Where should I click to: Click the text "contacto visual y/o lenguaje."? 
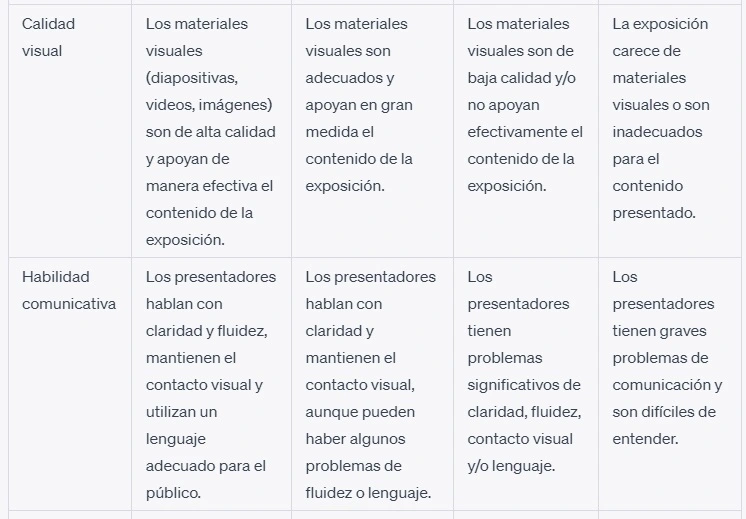tap(520, 452)
